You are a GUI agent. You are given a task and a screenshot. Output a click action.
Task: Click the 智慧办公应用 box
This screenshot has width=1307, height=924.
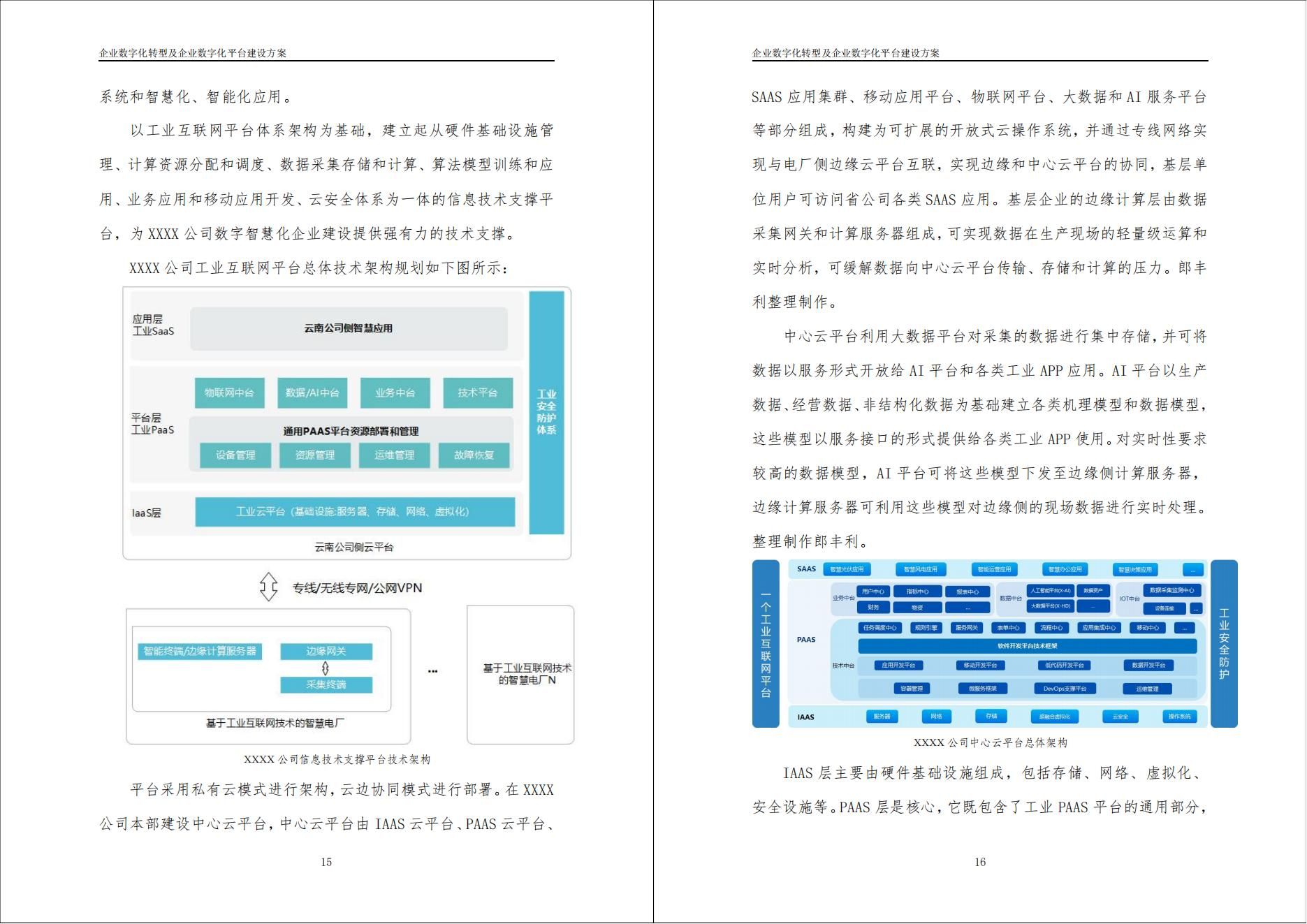tap(1065, 569)
